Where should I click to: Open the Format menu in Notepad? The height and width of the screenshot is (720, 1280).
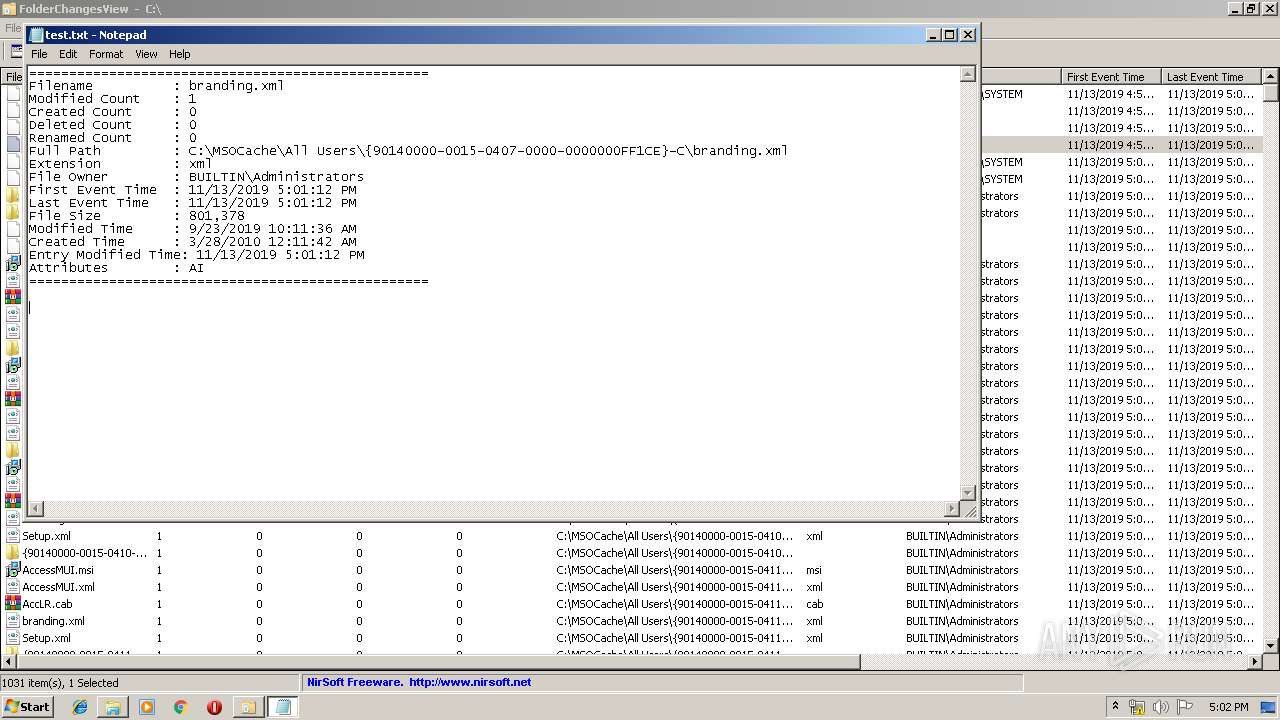click(106, 54)
